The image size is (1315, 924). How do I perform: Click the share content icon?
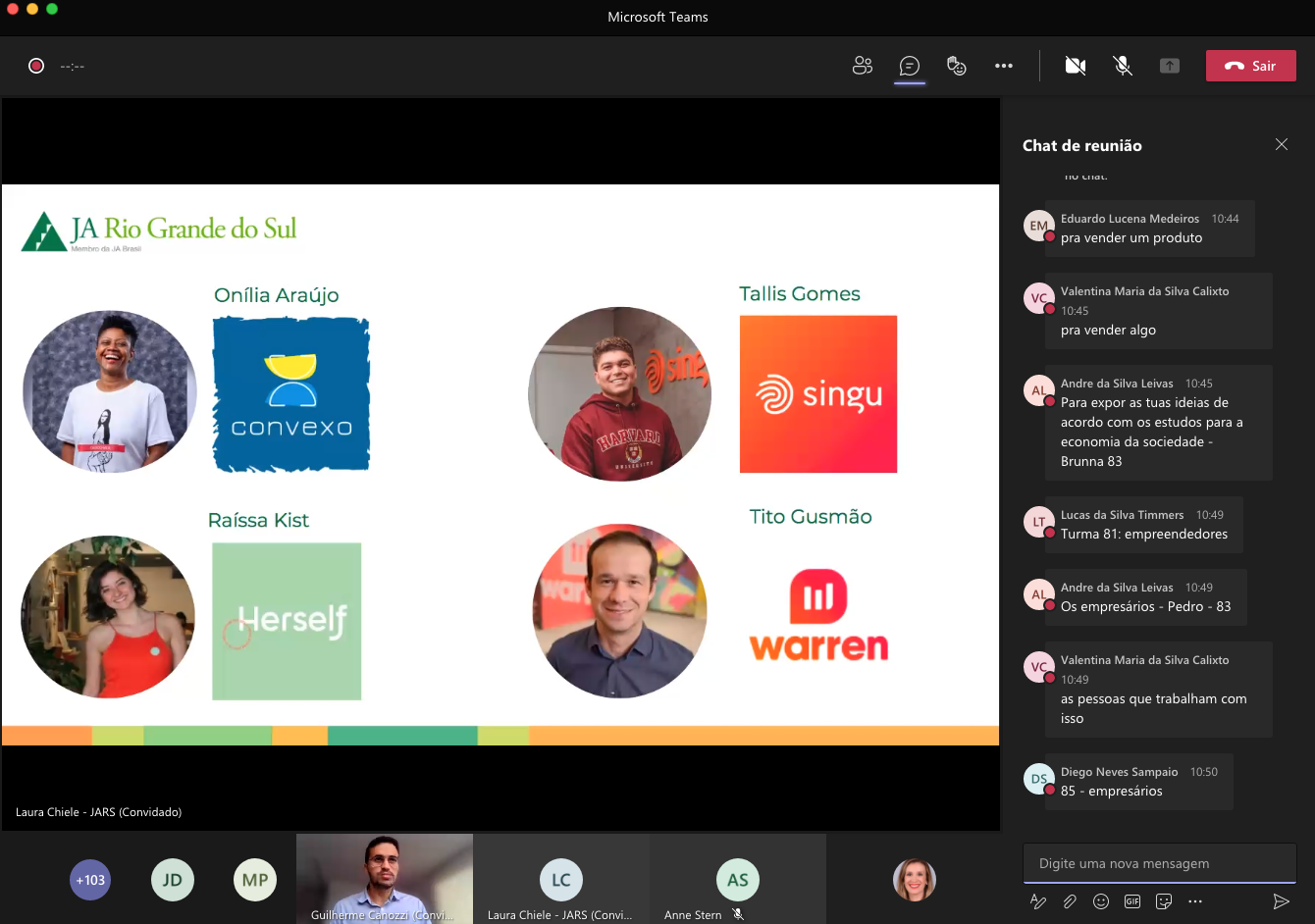1170,66
